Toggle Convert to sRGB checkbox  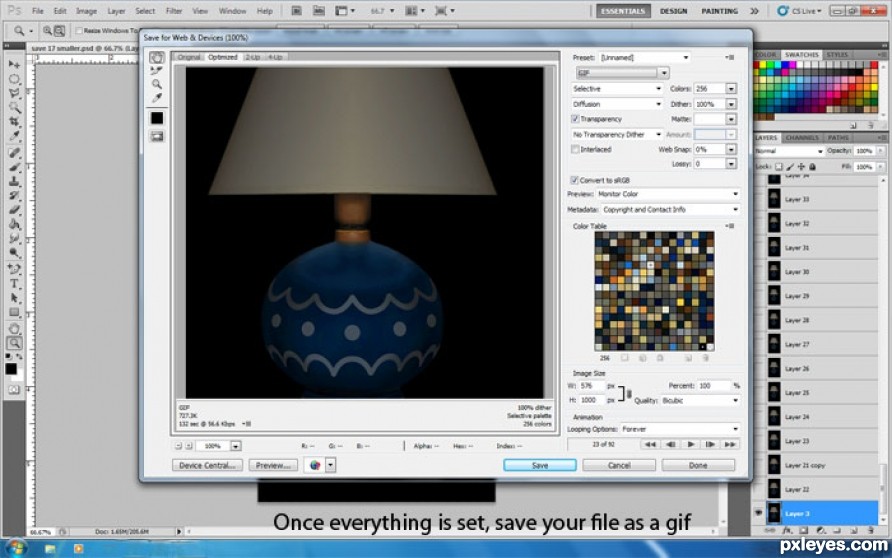coord(575,180)
